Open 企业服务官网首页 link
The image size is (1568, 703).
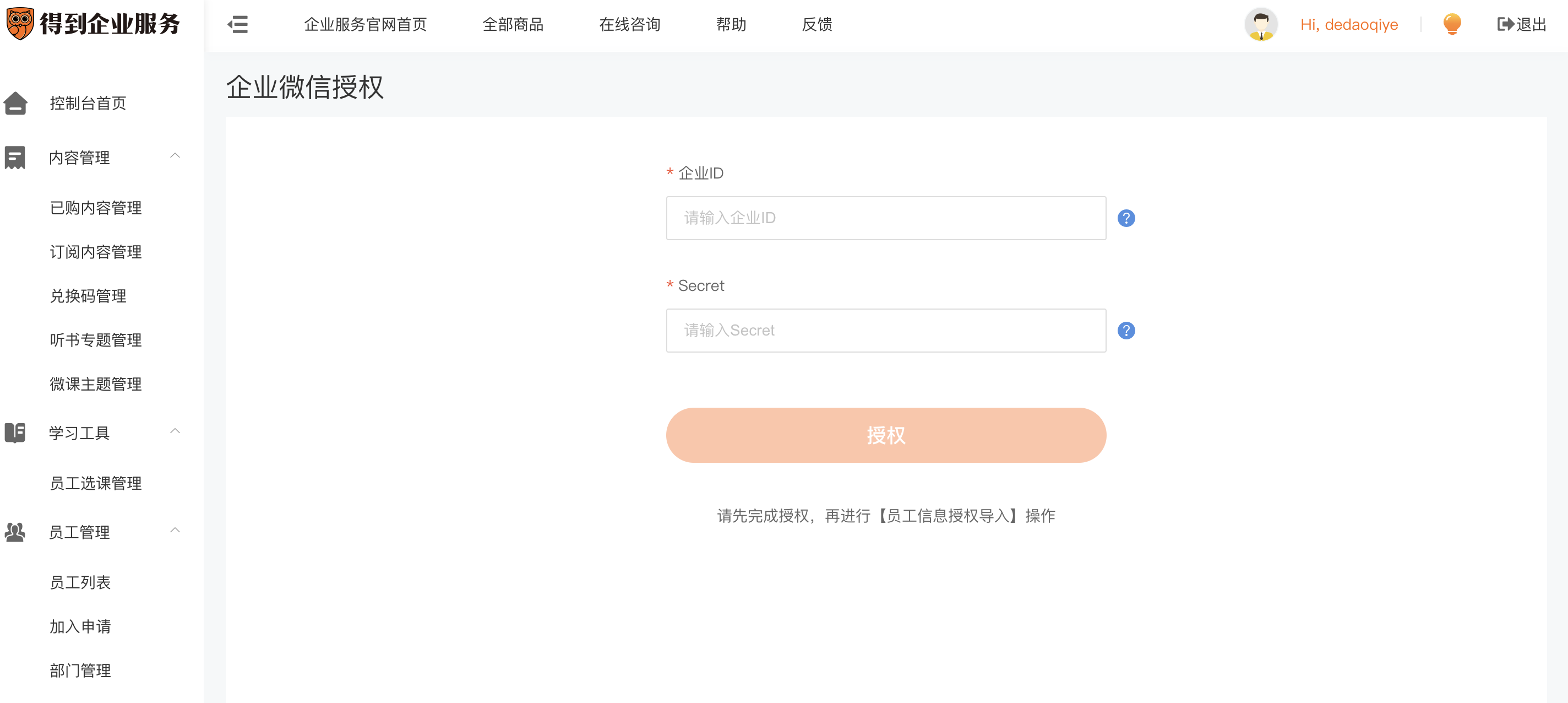pyautogui.click(x=365, y=24)
